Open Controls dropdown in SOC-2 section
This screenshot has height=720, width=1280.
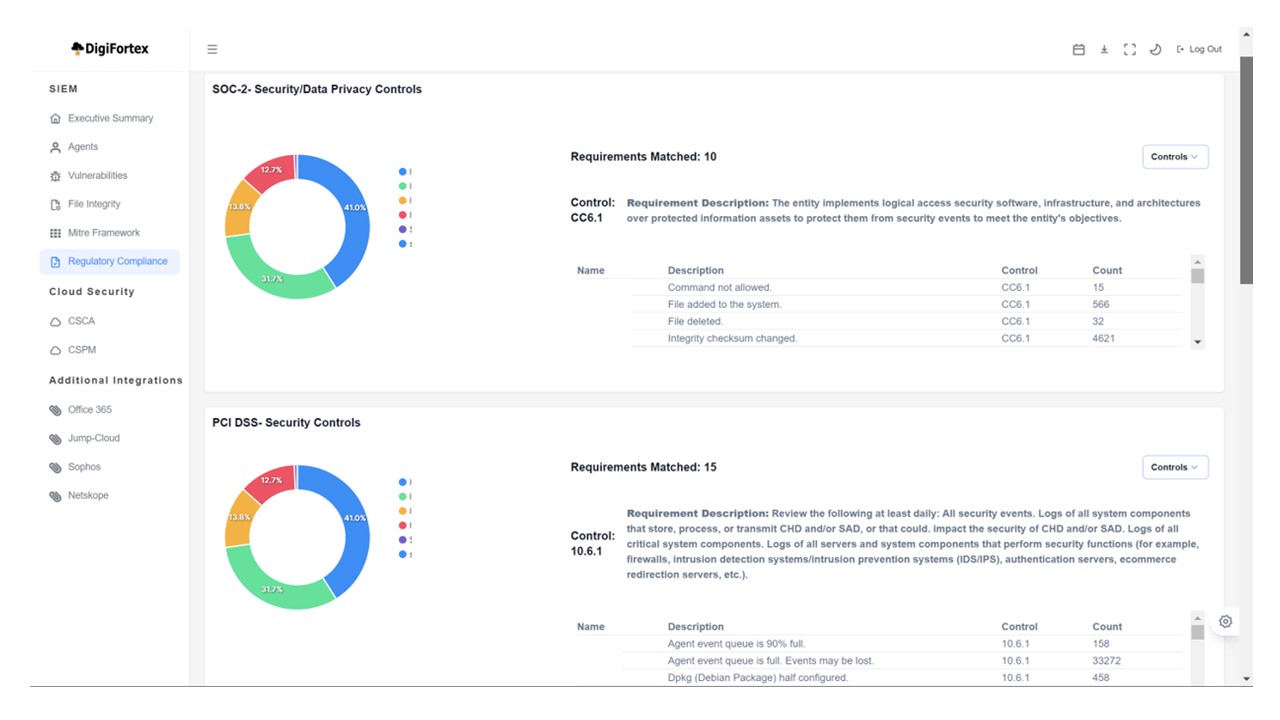1175,157
